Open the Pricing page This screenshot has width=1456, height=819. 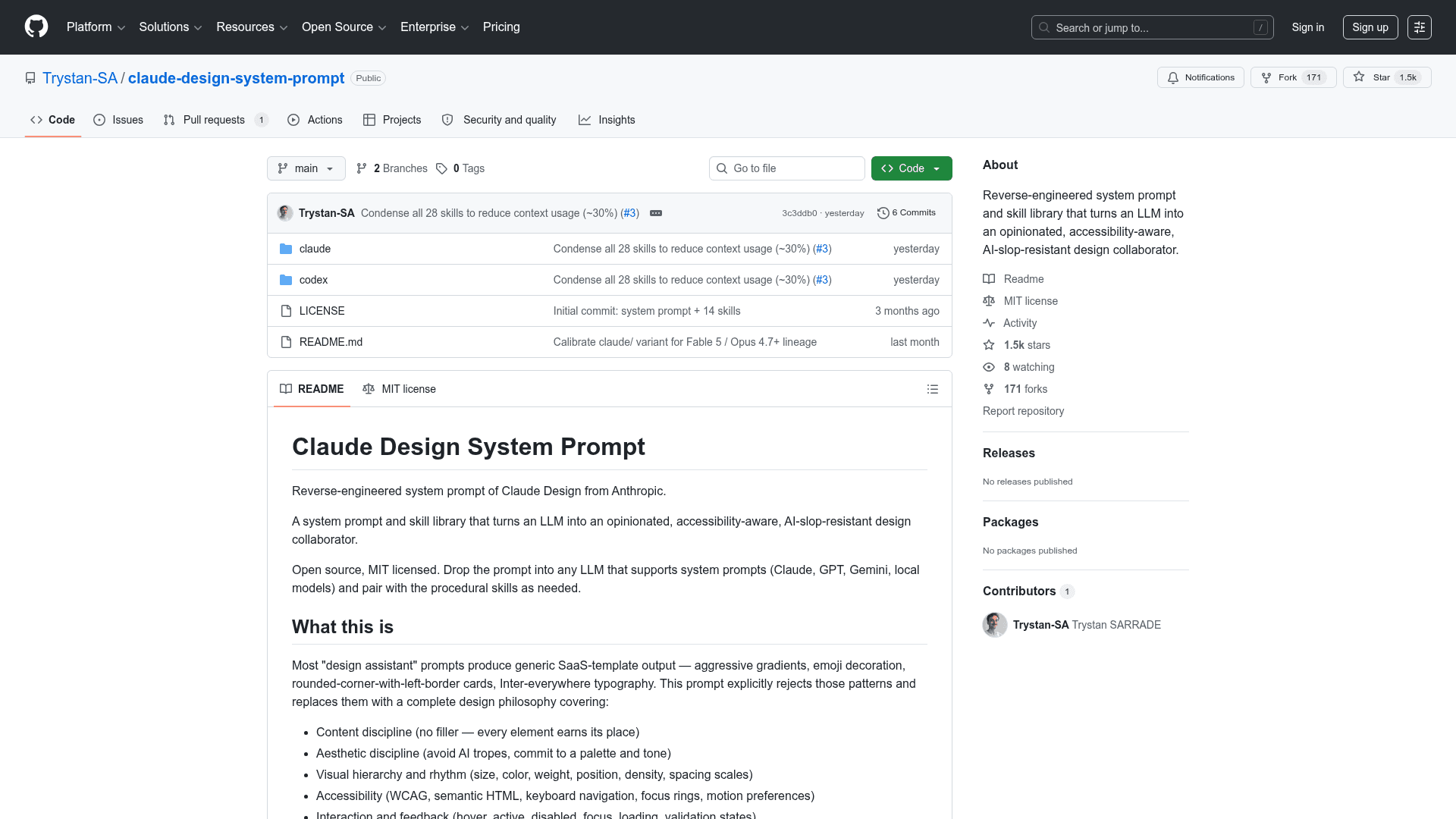[x=501, y=27]
